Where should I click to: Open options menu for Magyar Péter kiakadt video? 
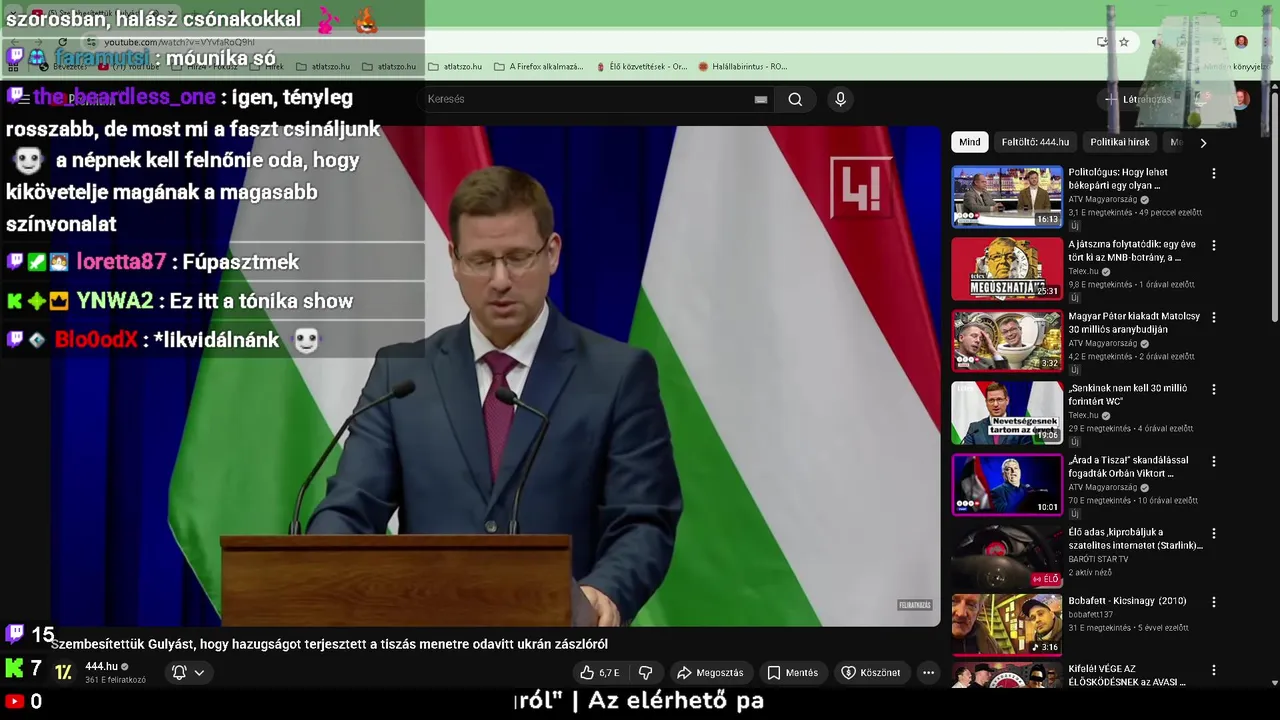(1214, 317)
